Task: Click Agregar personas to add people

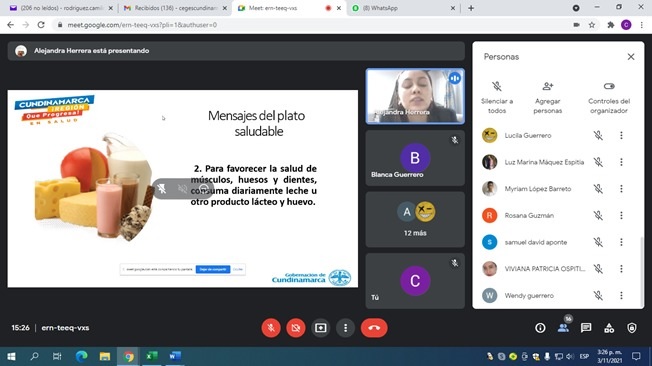Action: 548,97
